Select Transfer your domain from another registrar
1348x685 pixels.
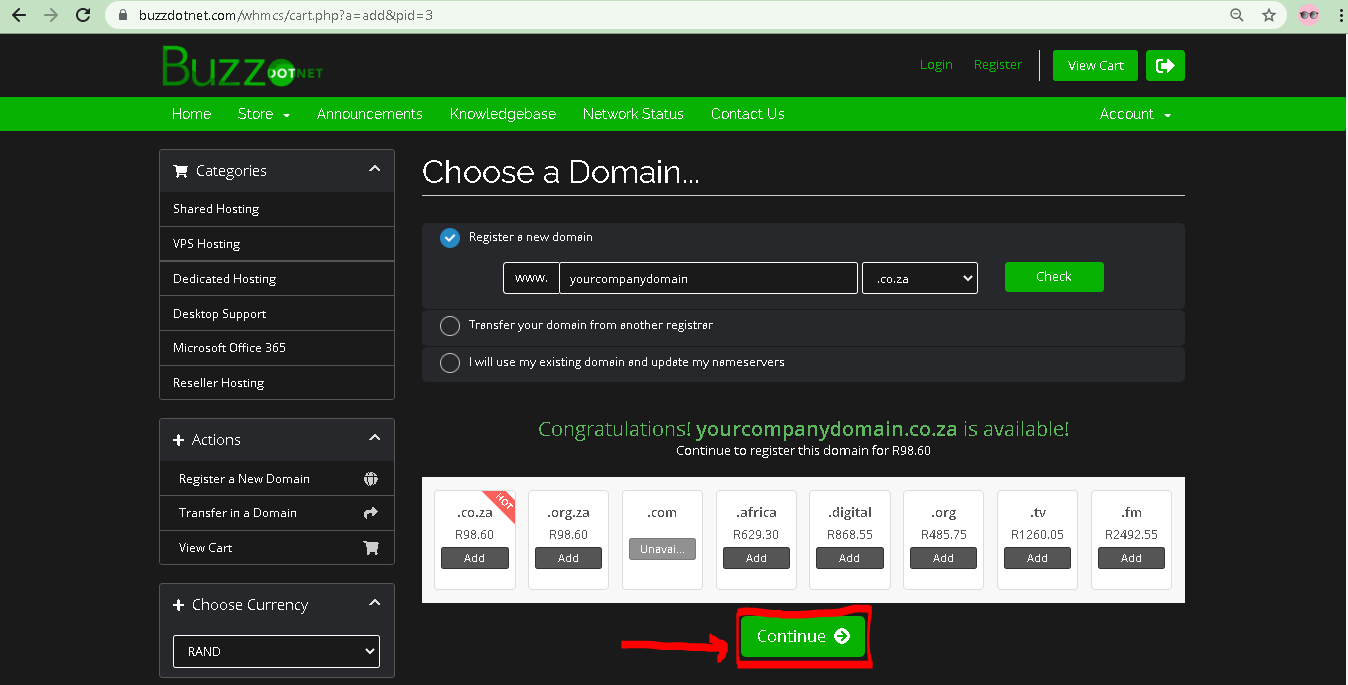[450, 326]
